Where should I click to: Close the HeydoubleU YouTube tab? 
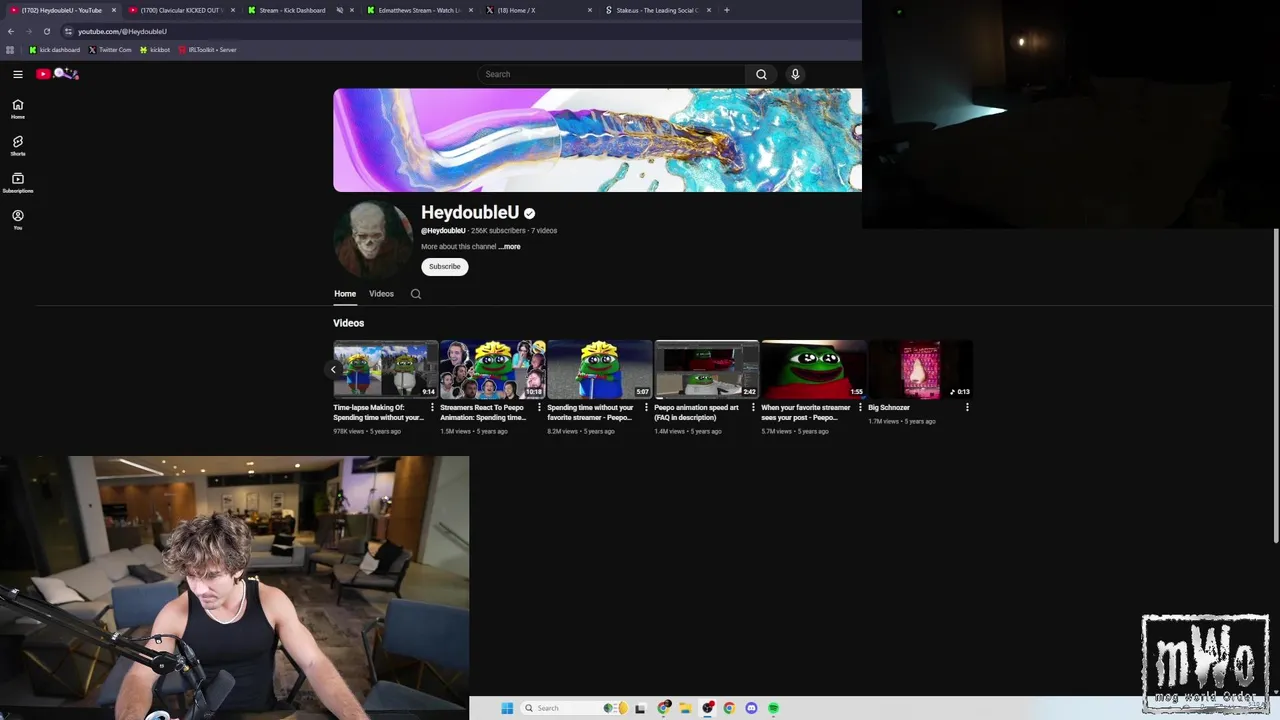[x=113, y=10]
